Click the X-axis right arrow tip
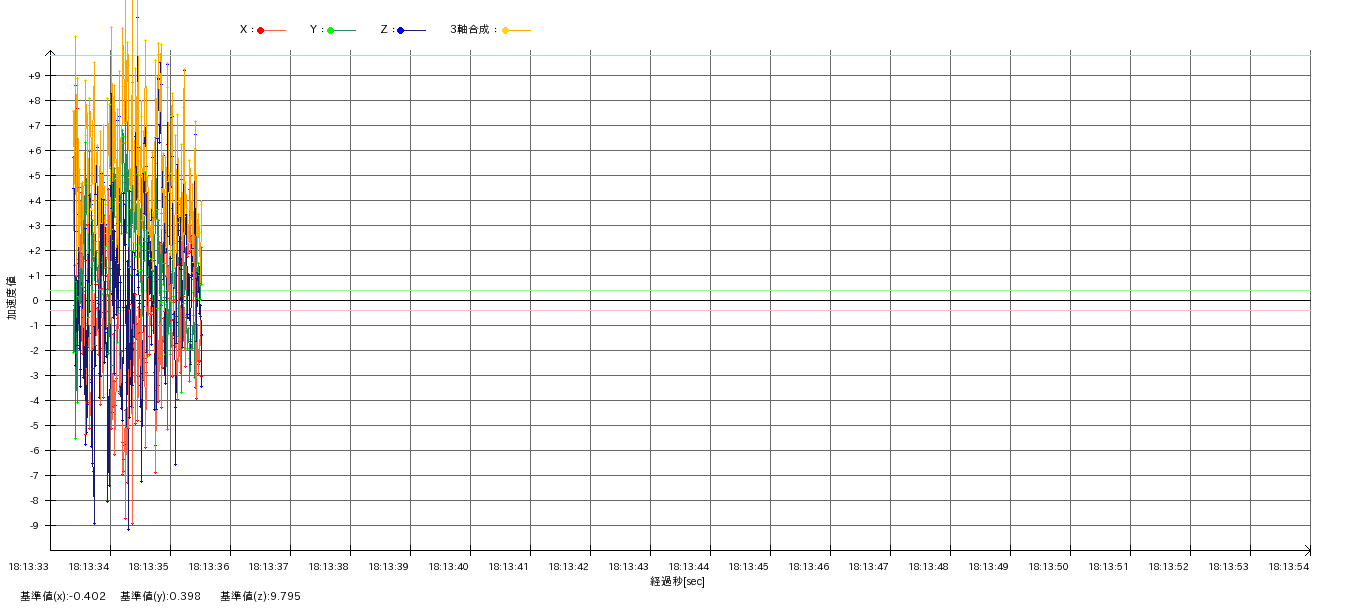1350x610 pixels. [1308, 550]
